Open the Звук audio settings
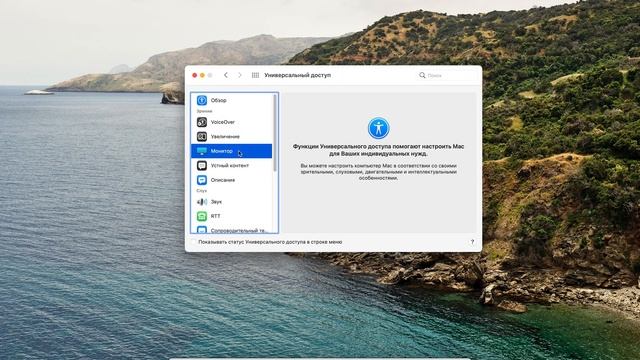Viewport: 640px width, 360px height. point(231,202)
